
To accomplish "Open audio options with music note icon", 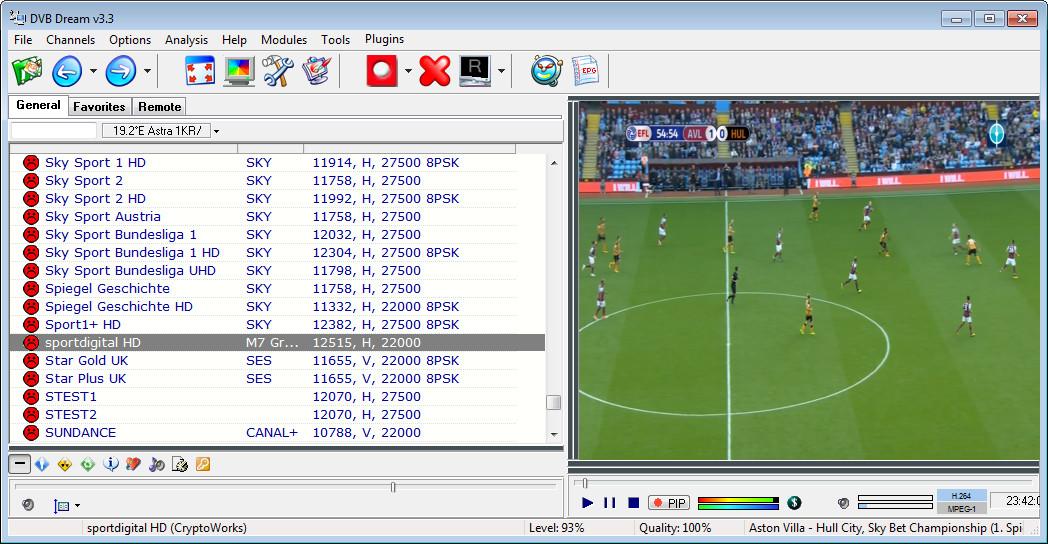I will pyautogui.click(x=156, y=464).
